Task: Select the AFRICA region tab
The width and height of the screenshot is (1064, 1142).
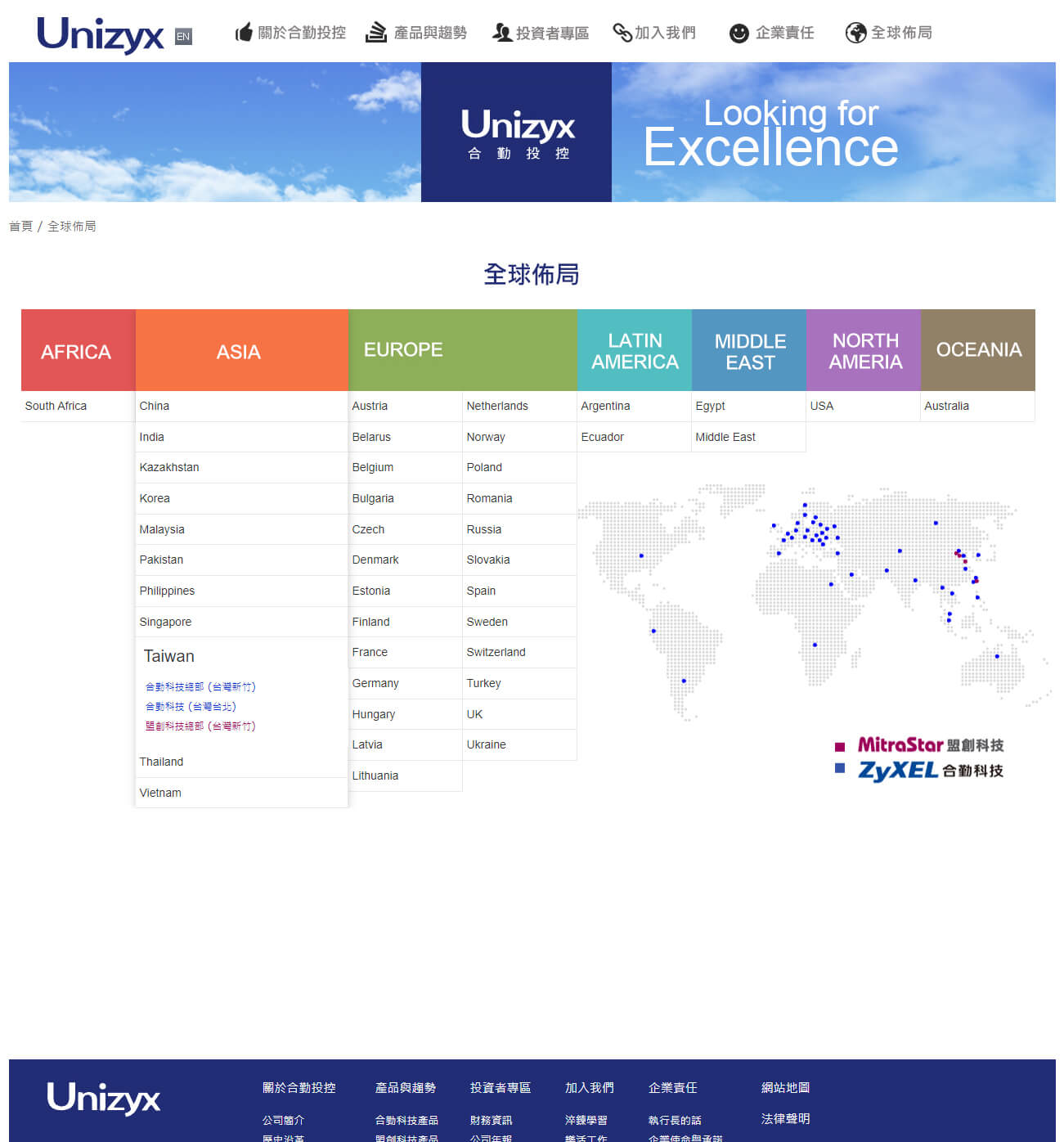Action: (x=79, y=350)
